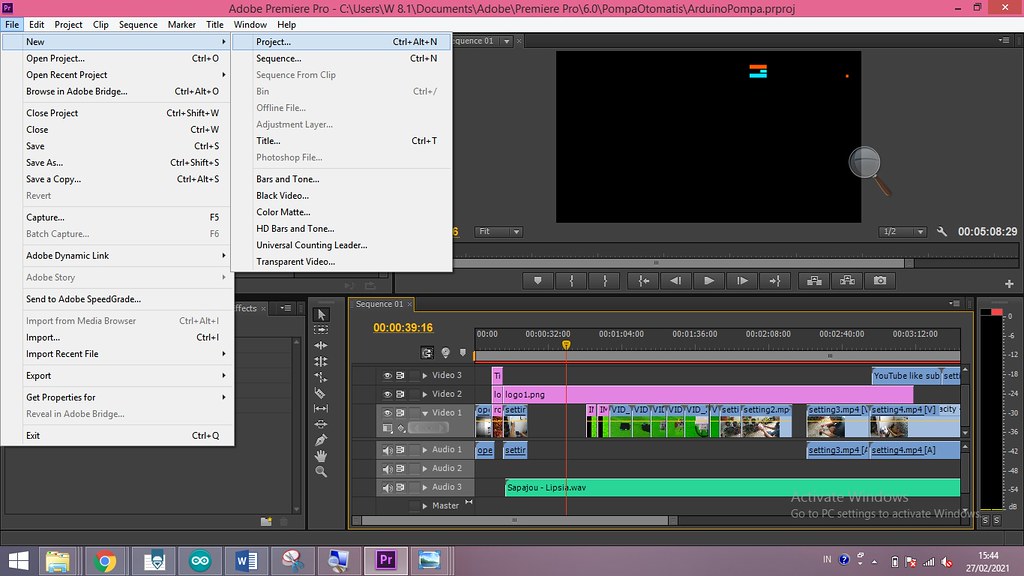Select the Slide tool
The image size is (1024, 576).
point(321,424)
